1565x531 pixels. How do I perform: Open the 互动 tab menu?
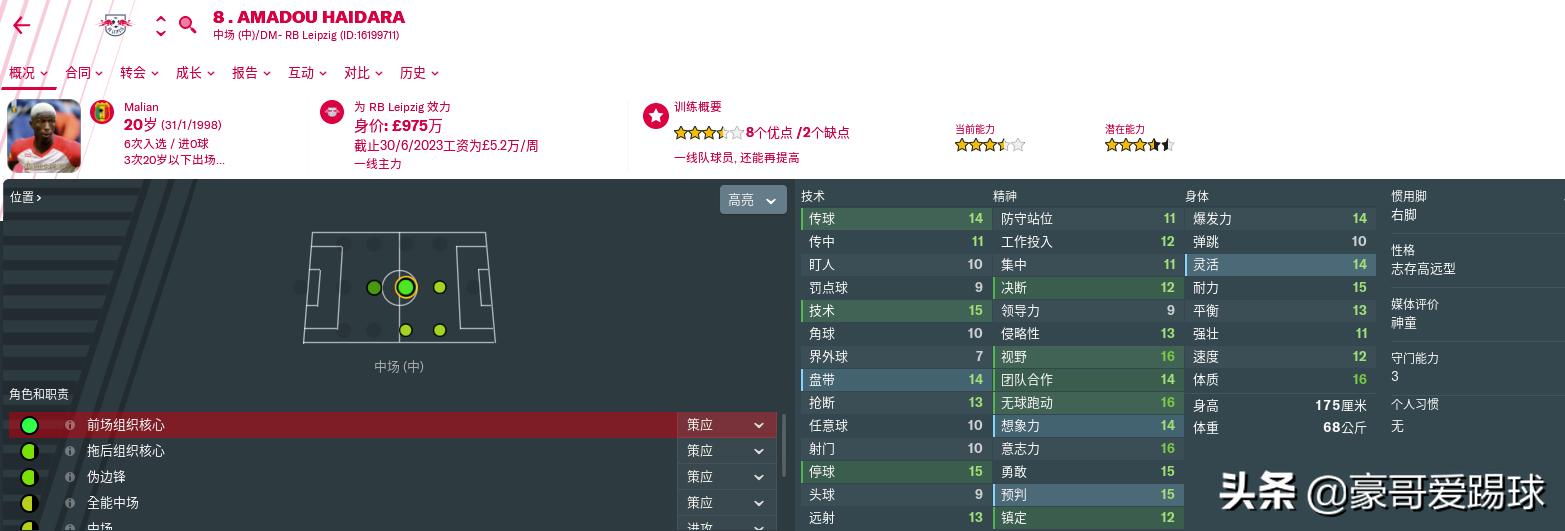(x=308, y=73)
